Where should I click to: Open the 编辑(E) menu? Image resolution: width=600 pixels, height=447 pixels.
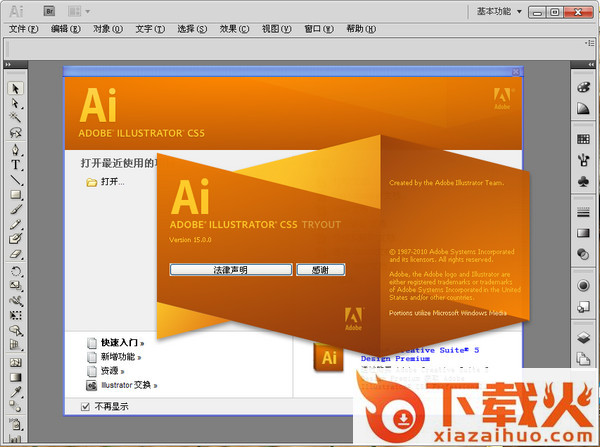(x=66, y=29)
